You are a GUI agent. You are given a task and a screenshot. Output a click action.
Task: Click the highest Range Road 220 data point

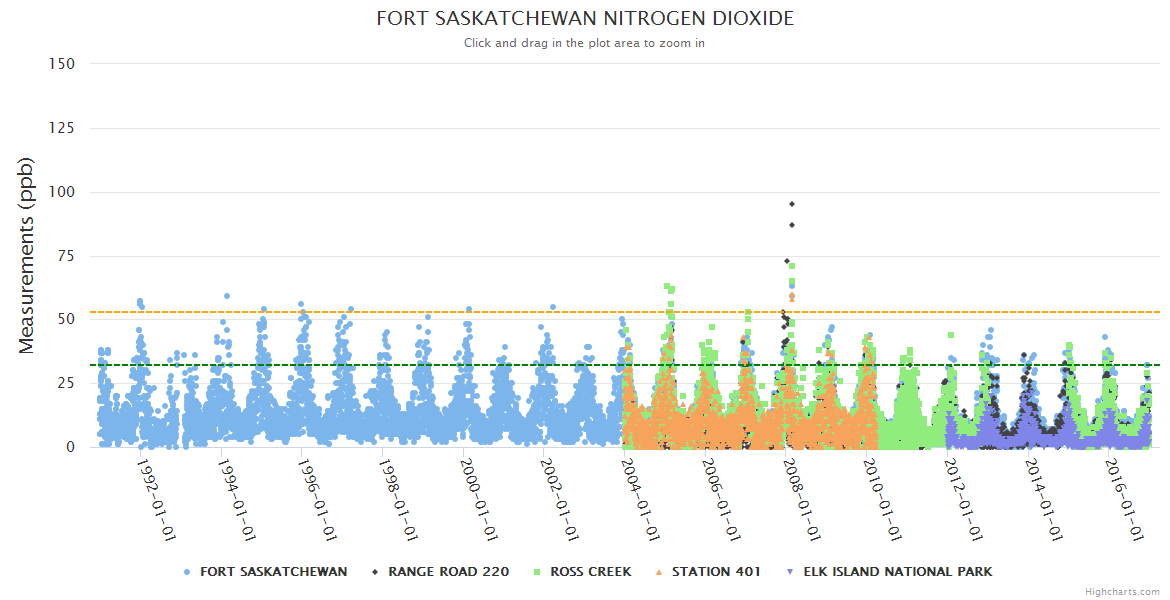[792, 204]
